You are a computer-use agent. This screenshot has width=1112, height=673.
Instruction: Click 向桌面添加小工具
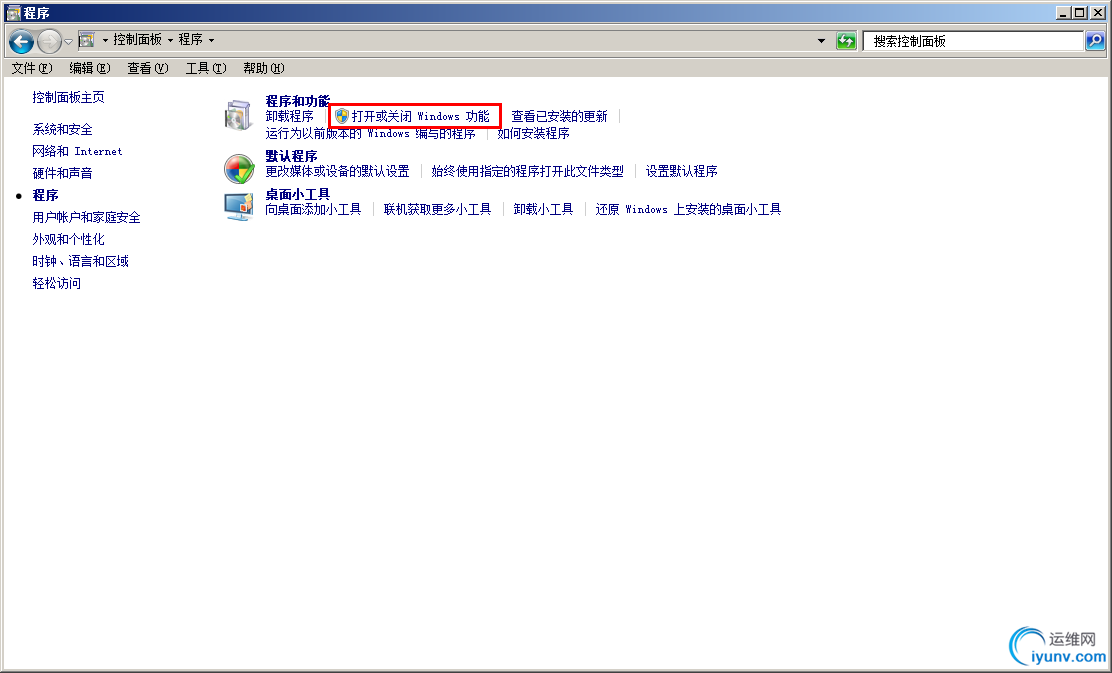coord(313,209)
